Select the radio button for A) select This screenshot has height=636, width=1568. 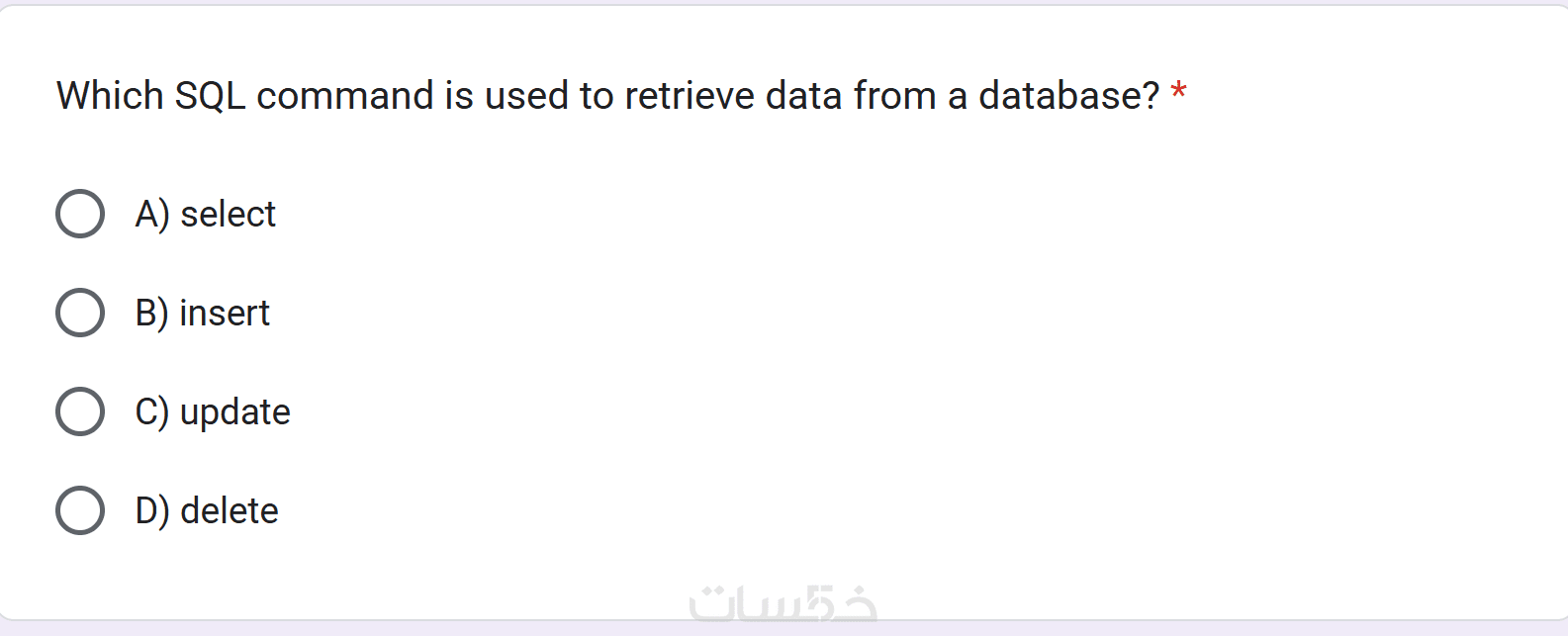coord(80,214)
